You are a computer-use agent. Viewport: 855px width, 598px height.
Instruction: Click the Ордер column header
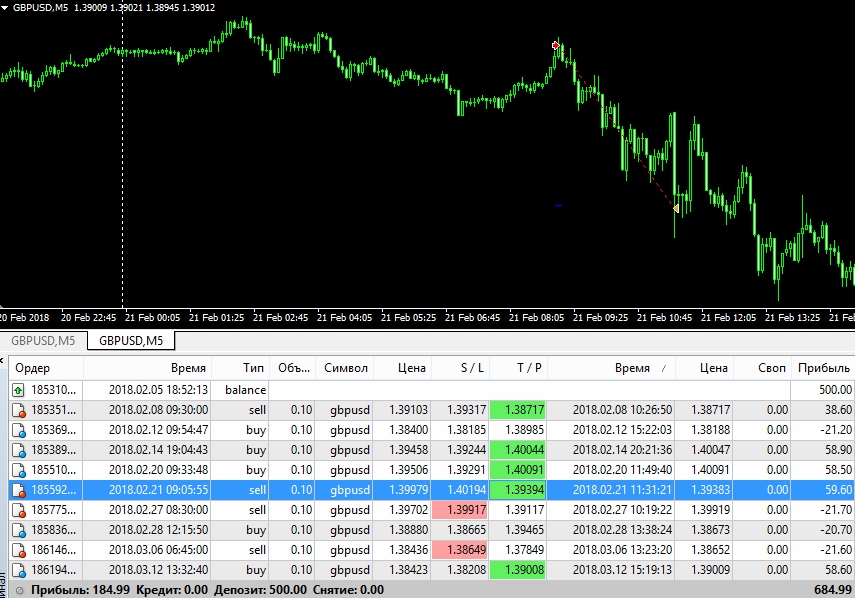32,368
